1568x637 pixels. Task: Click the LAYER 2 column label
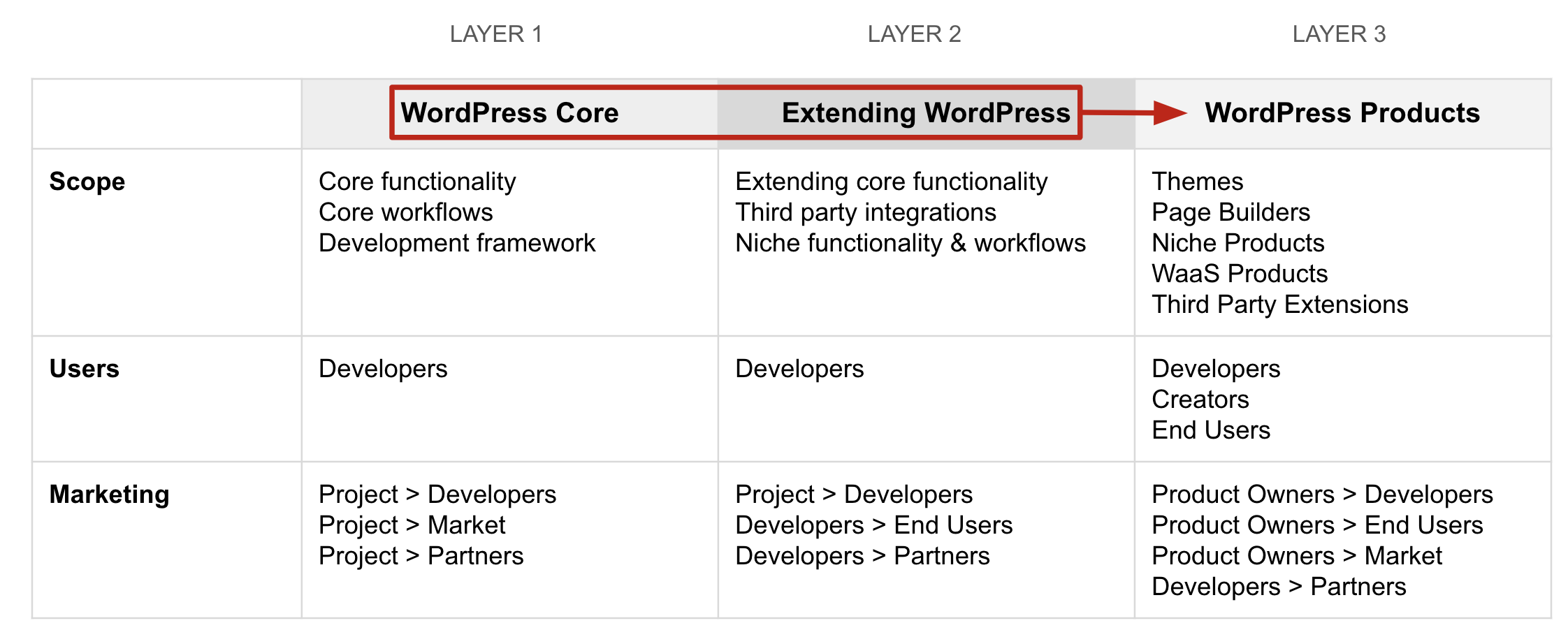click(914, 34)
